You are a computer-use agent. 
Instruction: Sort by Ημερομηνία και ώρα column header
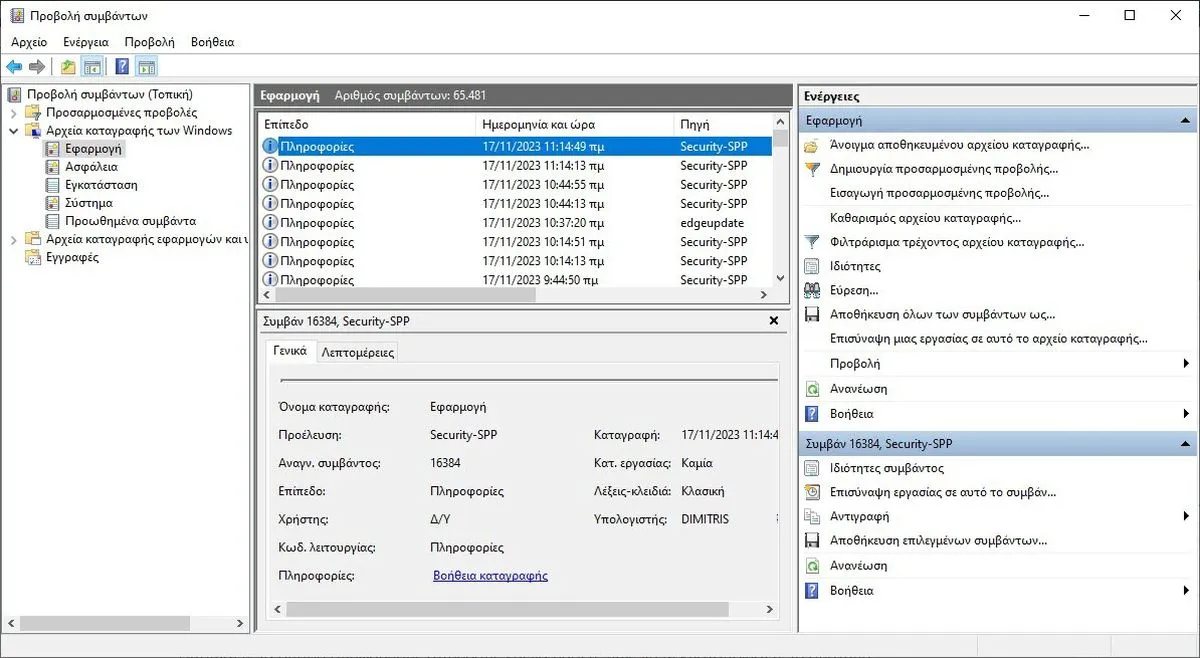click(575, 125)
